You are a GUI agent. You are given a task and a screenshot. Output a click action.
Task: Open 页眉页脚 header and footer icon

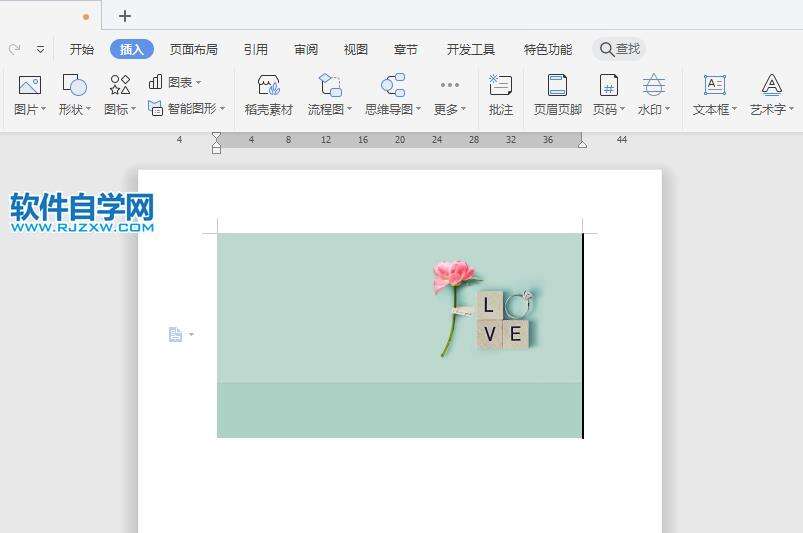(x=557, y=85)
